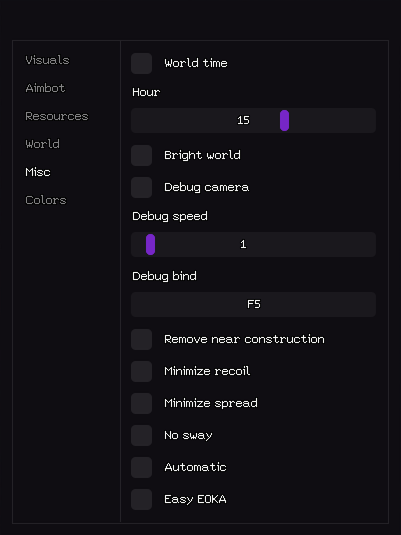
Task: Click the value 15 on Hour slider
Action: (x=243, y=120)
